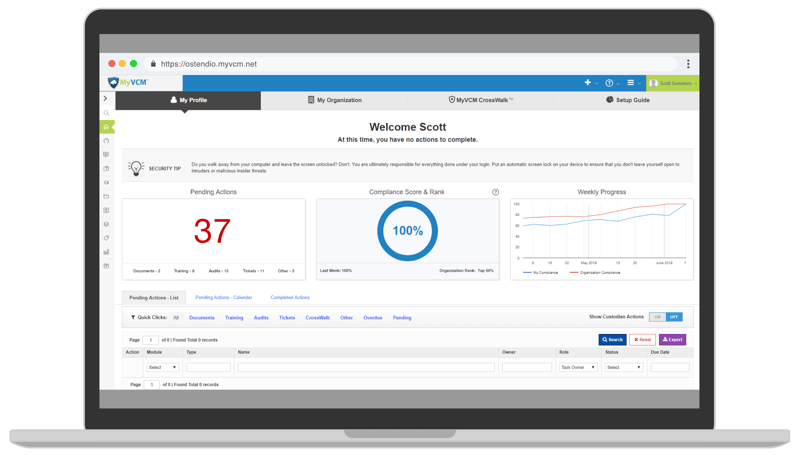This screenshot has width=800, height=455.
Task: Go to the green Home sidebar icon
Action: (106, 127)
